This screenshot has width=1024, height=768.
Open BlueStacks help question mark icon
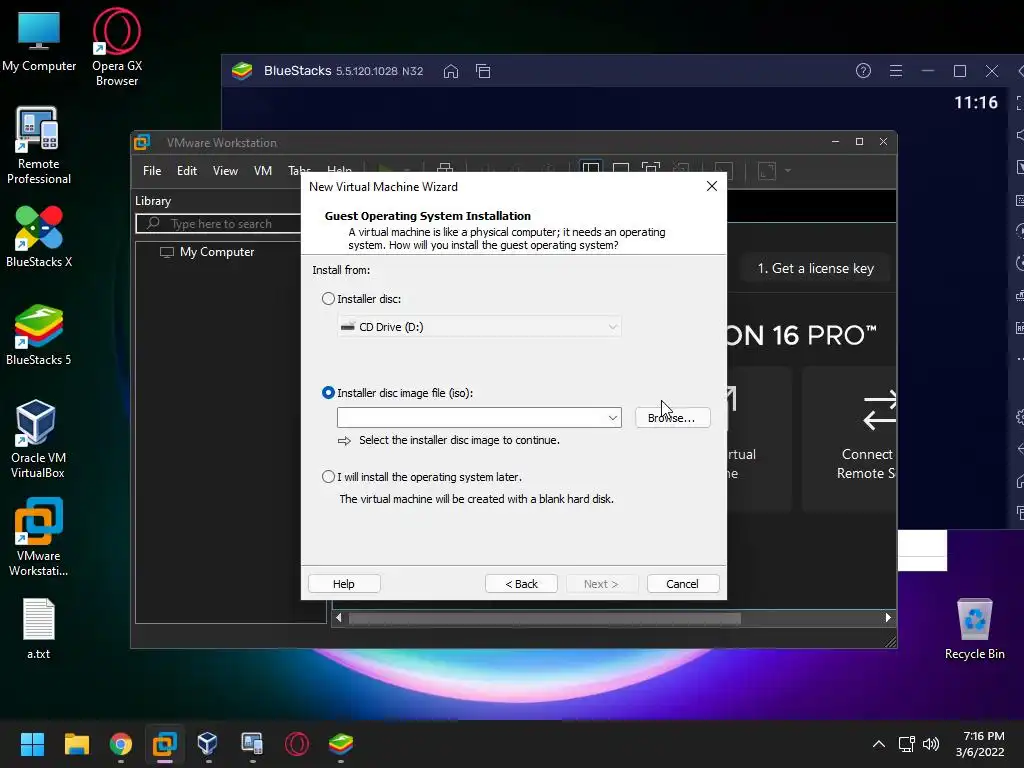[863, 71]
